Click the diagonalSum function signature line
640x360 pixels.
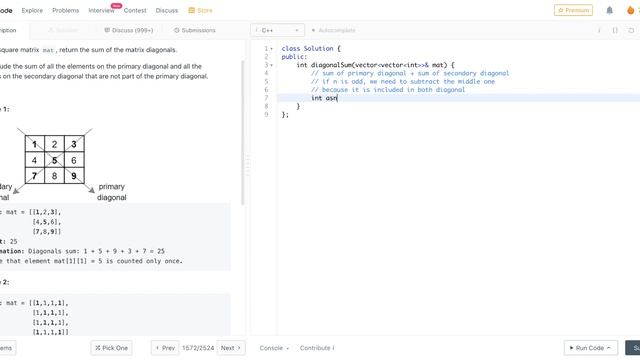pyautogui.click(x=375, y=65)
